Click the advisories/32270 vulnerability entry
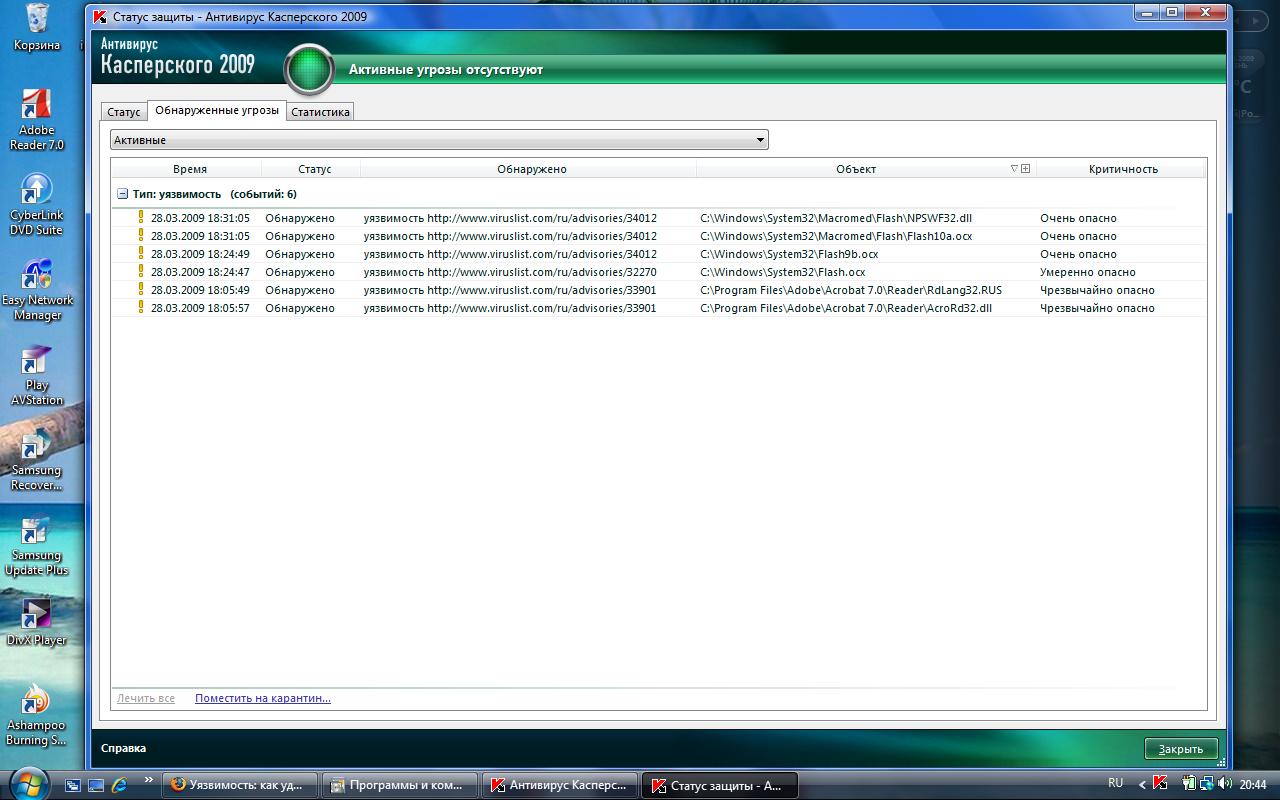The height and width of the screenshot is (800, 1280). [x=510, y=272]
